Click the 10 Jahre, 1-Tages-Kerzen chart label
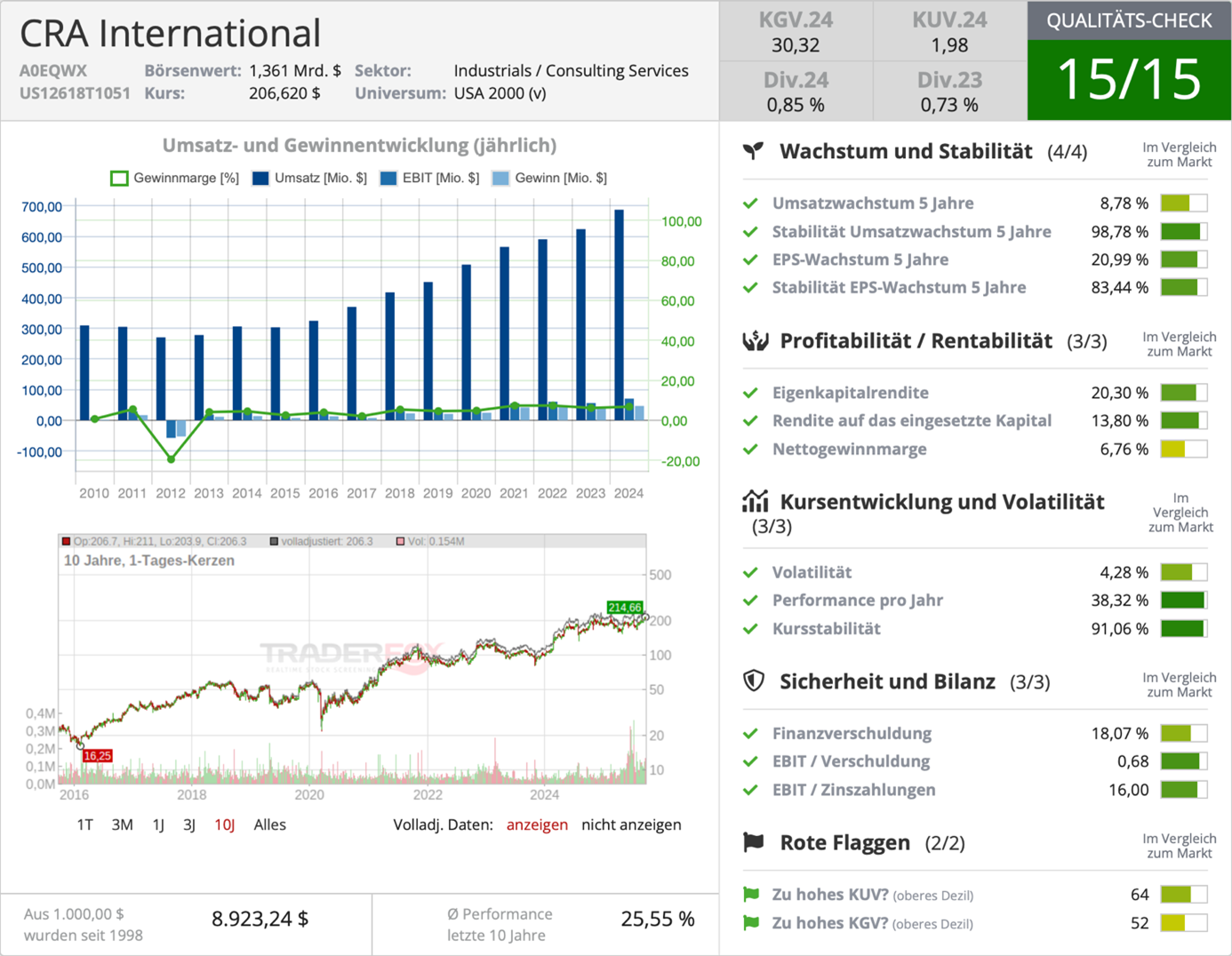Image resolution: width=1232 pixels, height=956 pixels. click(149, 561)
